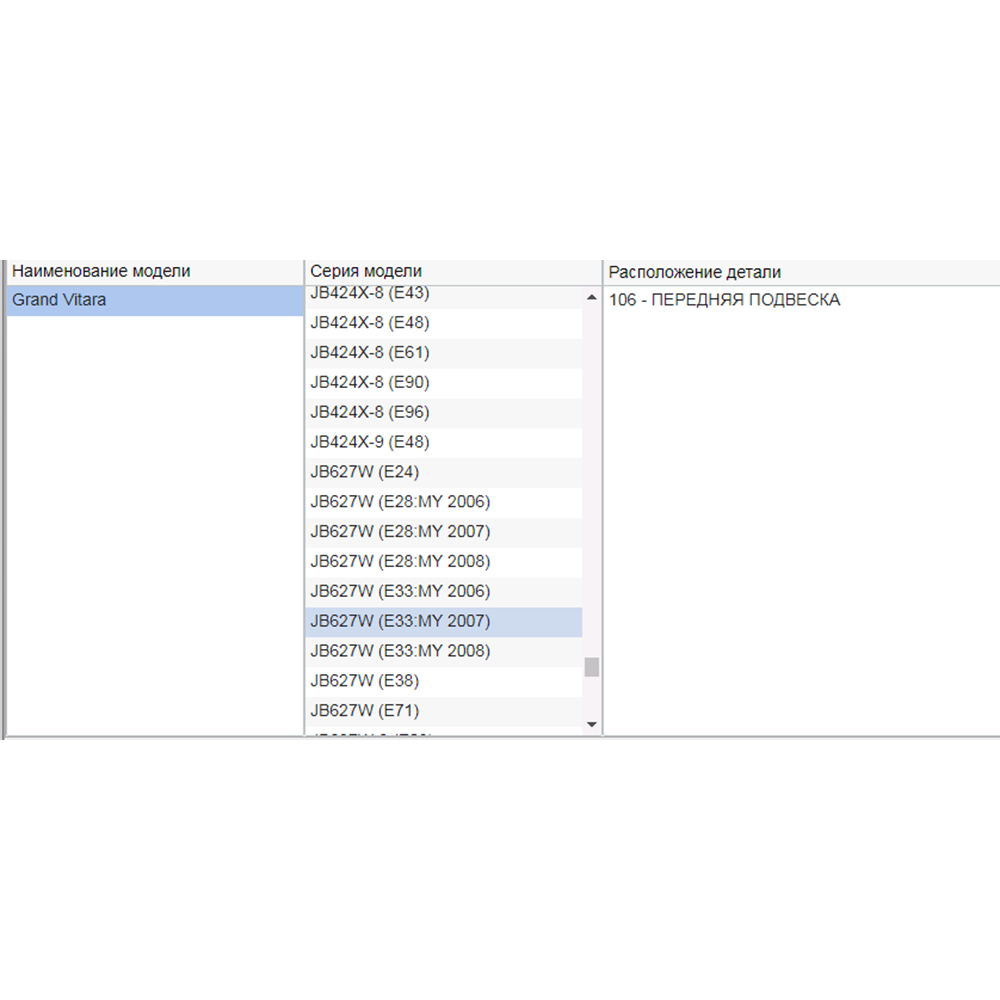Image resolution: width=1000 pixels, height=1000 pixels.
Task: Select series JB627W (E28:MY 2006)
Action: (x=400, y=502)
